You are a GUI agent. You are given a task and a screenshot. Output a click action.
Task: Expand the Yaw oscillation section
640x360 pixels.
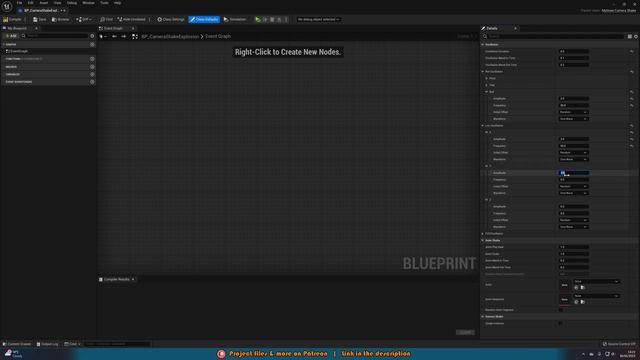pos(487,85)
